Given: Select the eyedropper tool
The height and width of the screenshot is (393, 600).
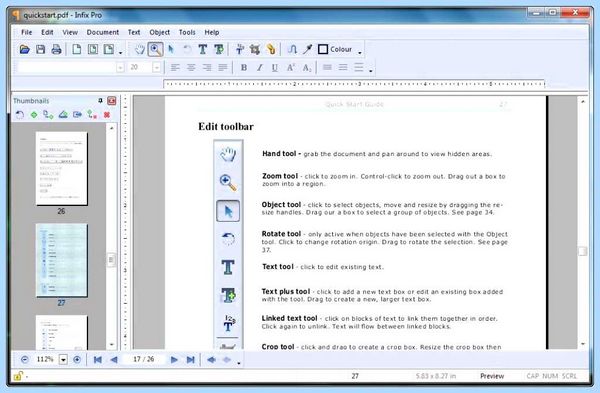Looking at the screenshot, I should [x=308, y=49].
